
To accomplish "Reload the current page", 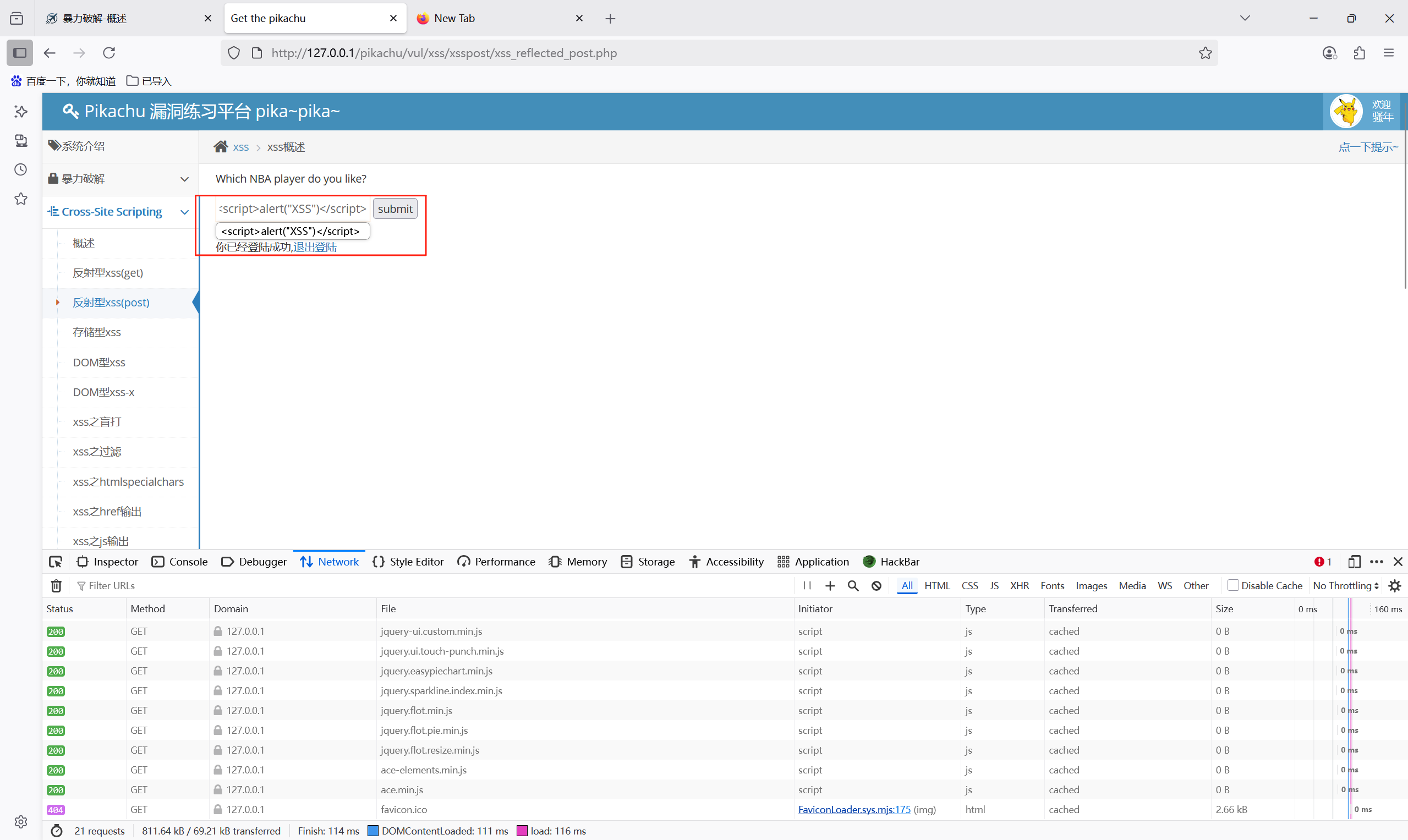I will [x=109, y=53].
